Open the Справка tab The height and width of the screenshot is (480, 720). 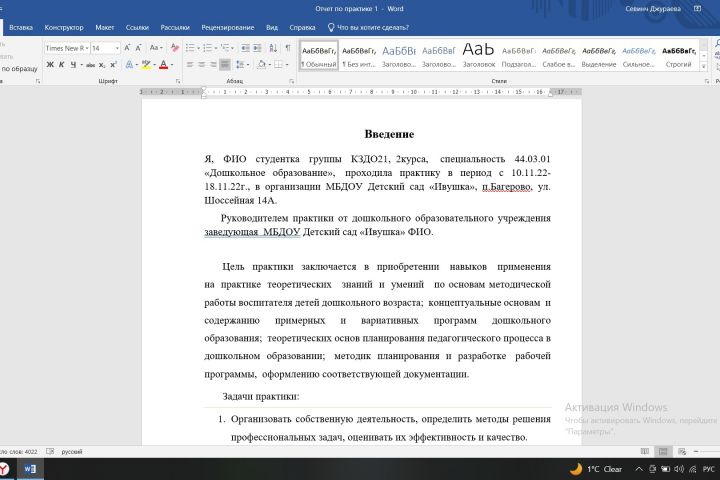[302, 28]
